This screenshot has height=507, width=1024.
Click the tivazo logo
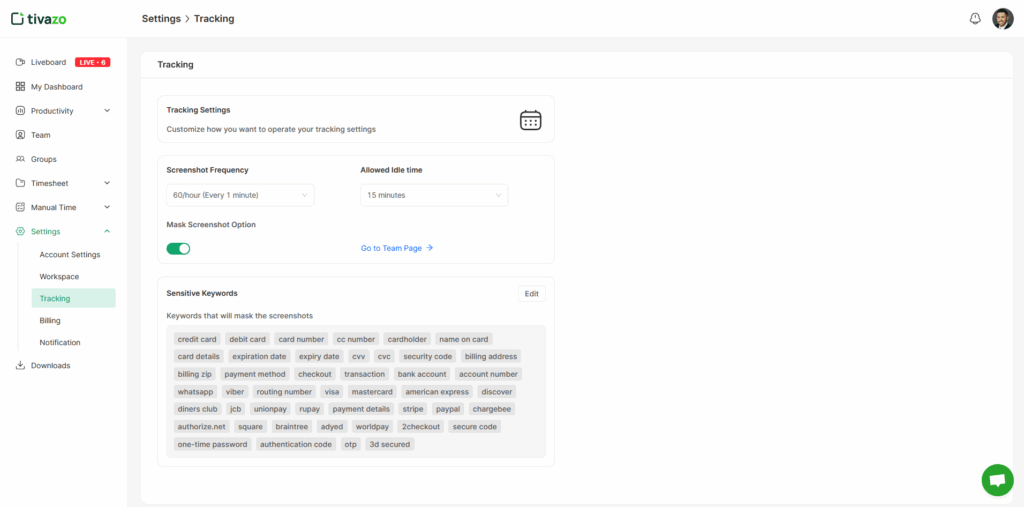[39, 19]
